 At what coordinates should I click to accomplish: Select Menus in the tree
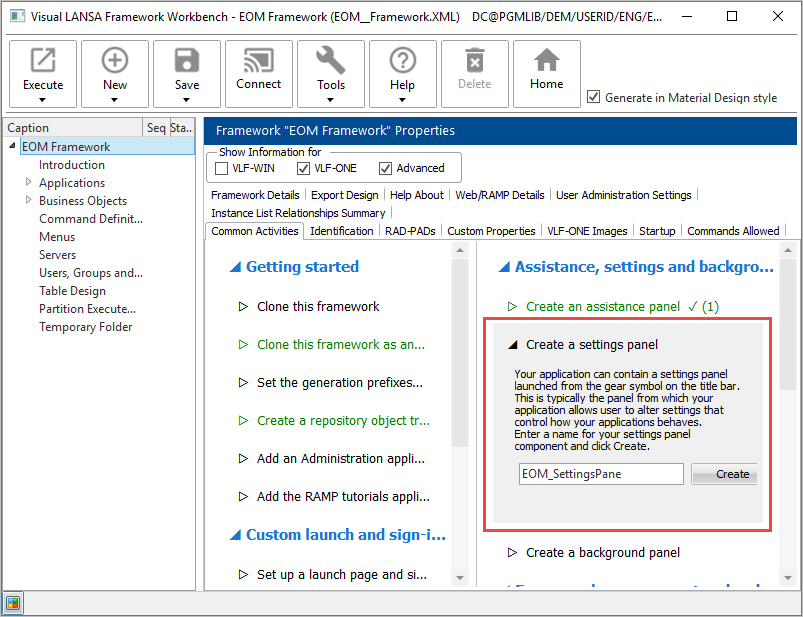57,237
